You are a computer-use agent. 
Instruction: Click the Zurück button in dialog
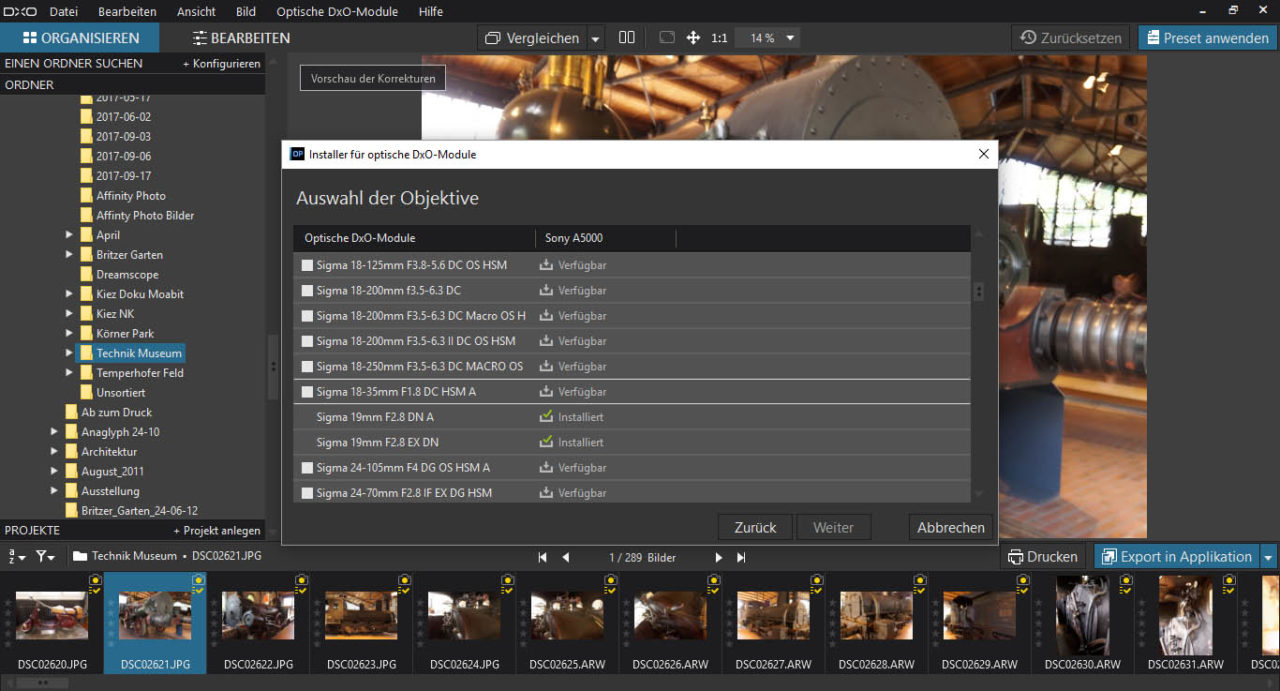755,527
